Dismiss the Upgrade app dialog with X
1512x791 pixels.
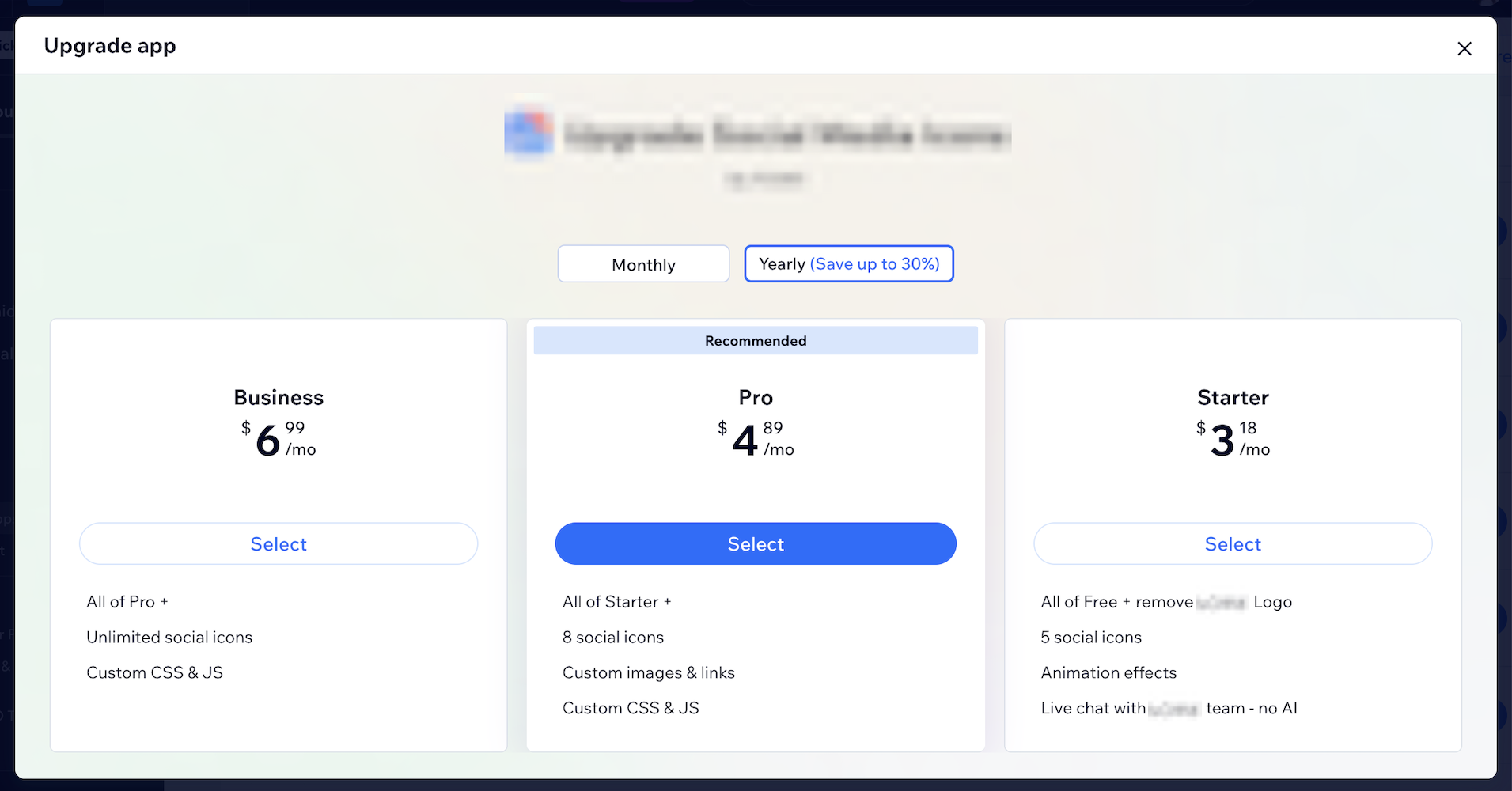(x=1465, y=48)
